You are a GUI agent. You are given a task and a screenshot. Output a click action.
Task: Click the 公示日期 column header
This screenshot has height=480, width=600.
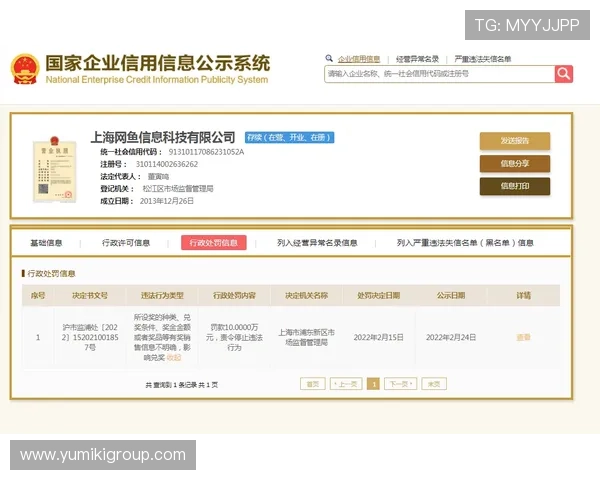pos(451,296)
